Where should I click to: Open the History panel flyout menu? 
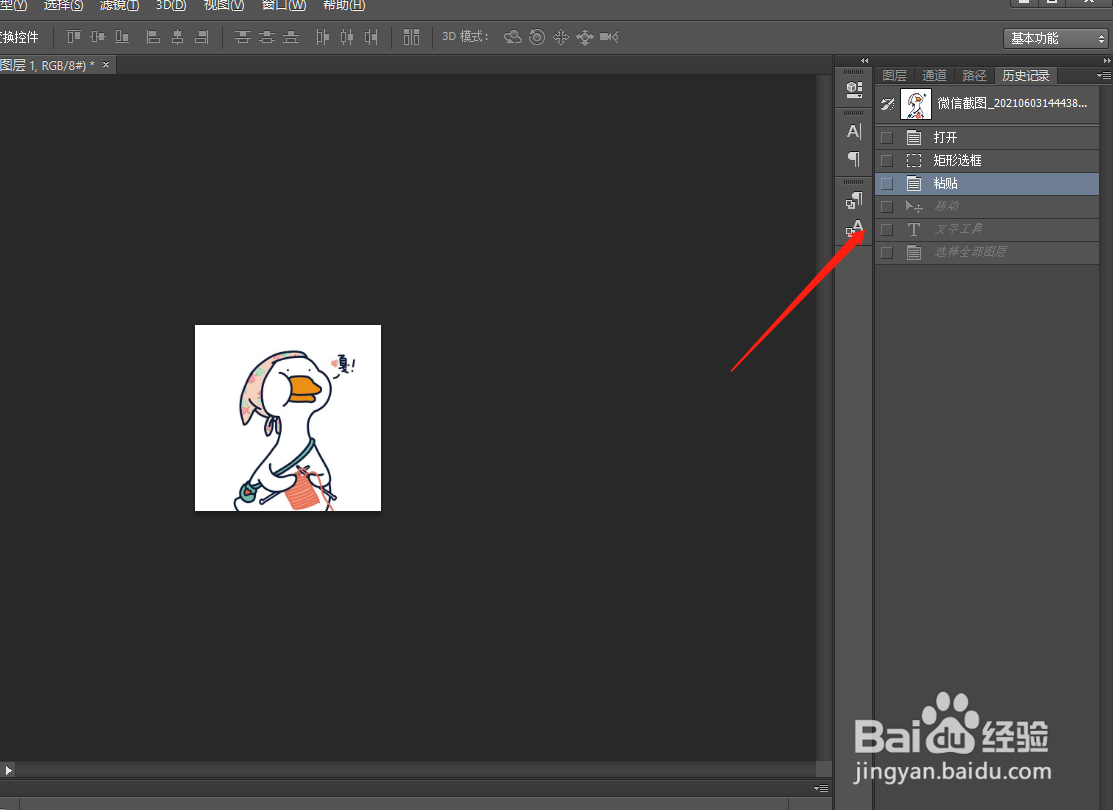pos(1103,75)
